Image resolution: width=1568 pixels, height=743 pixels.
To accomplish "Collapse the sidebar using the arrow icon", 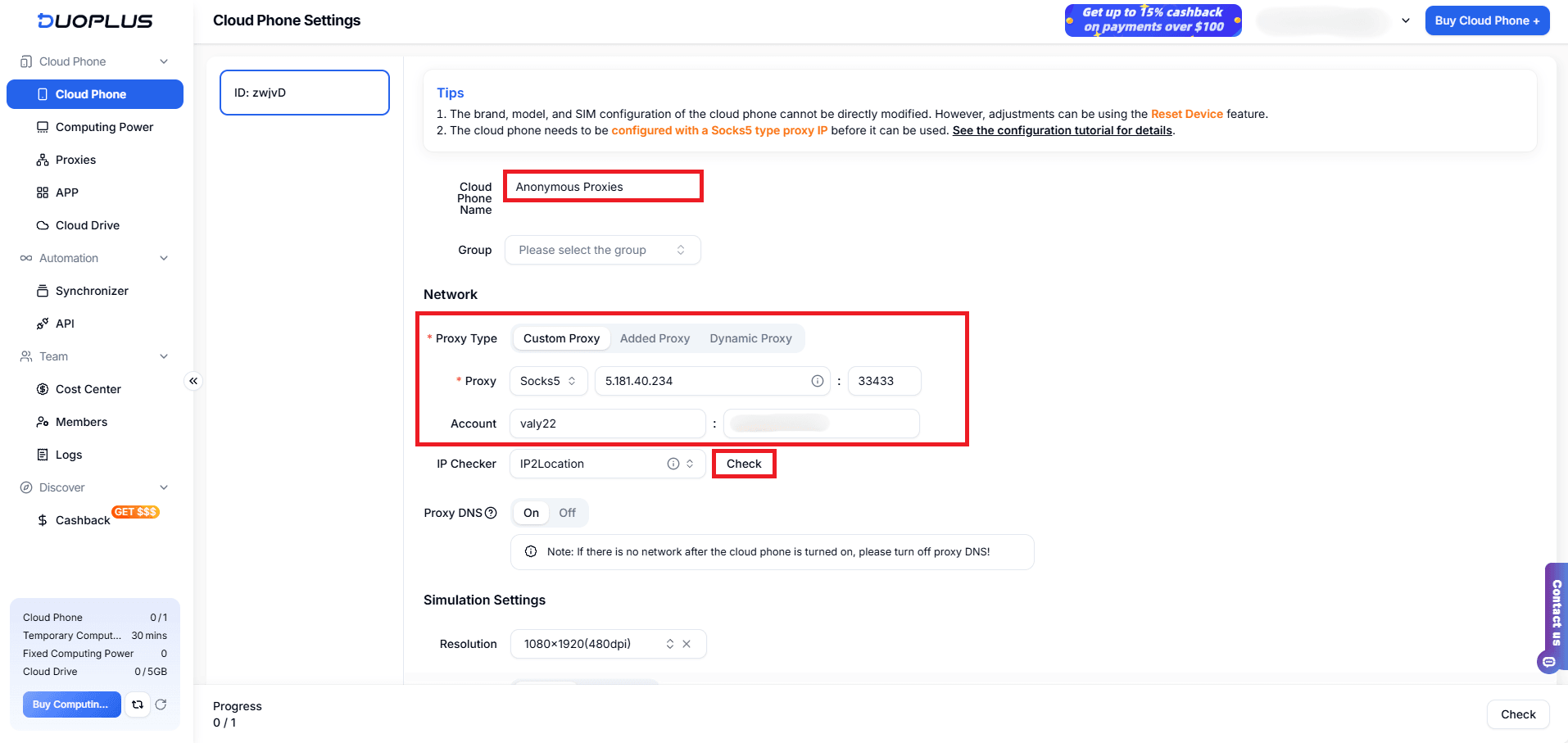I will pos(193,380).
